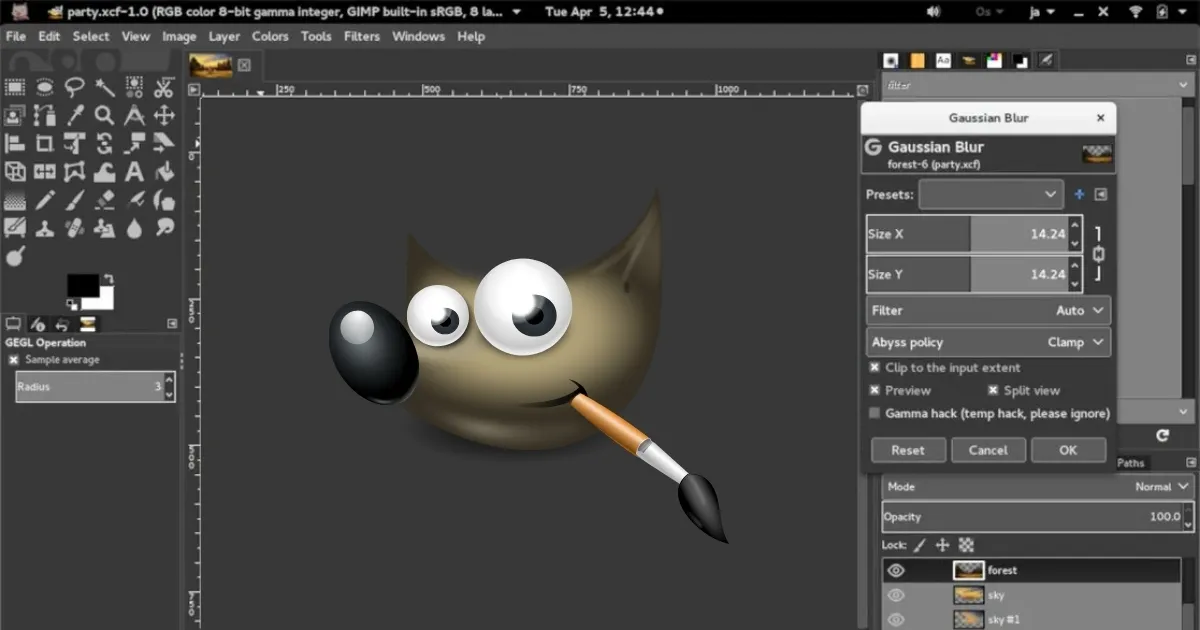
Task: Open the window title dropdown arrow
Action: point(516,12)
